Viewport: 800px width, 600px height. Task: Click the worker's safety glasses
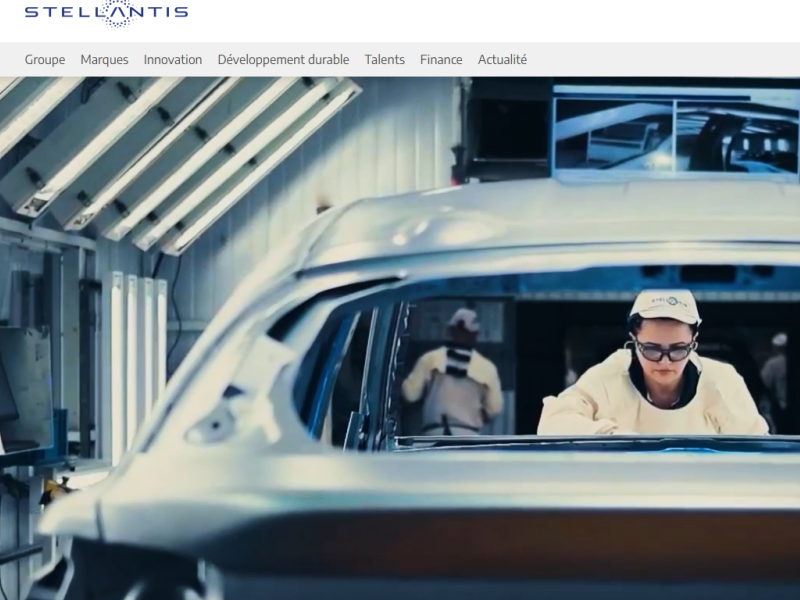664,352
